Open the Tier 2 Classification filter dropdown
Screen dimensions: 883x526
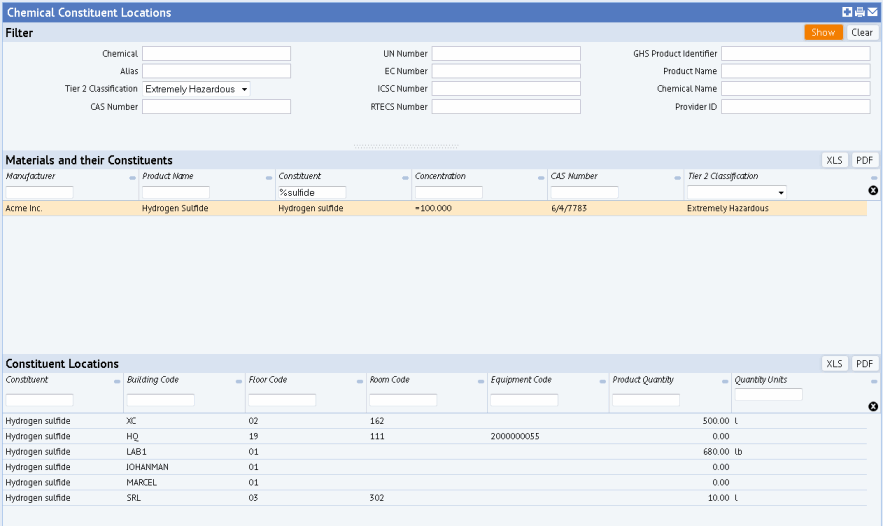(196, 89)
